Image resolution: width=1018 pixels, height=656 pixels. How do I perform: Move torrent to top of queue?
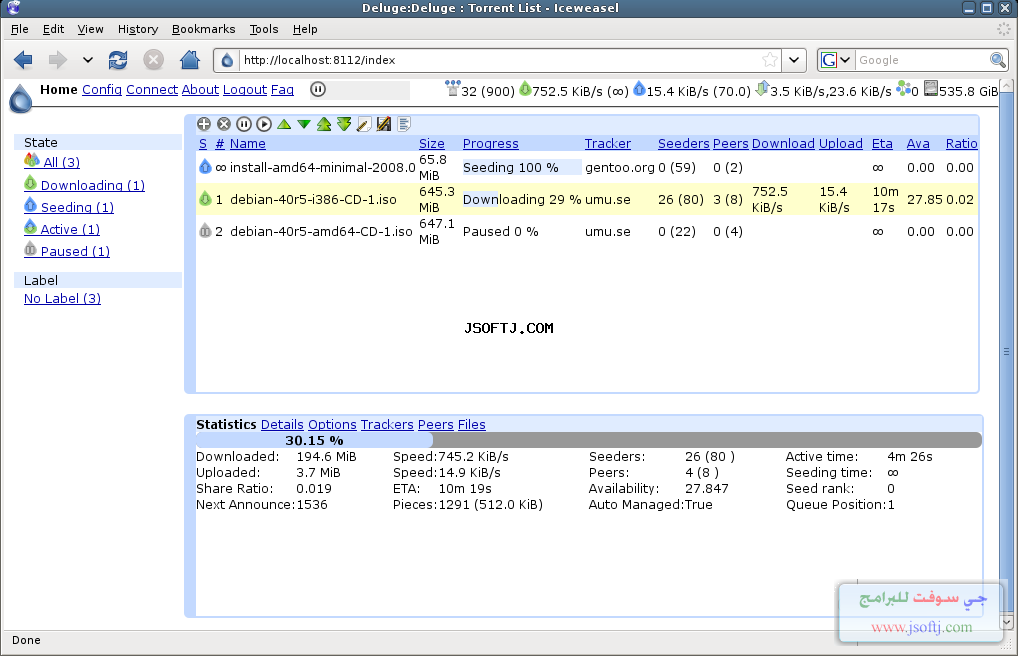[324, 124]
